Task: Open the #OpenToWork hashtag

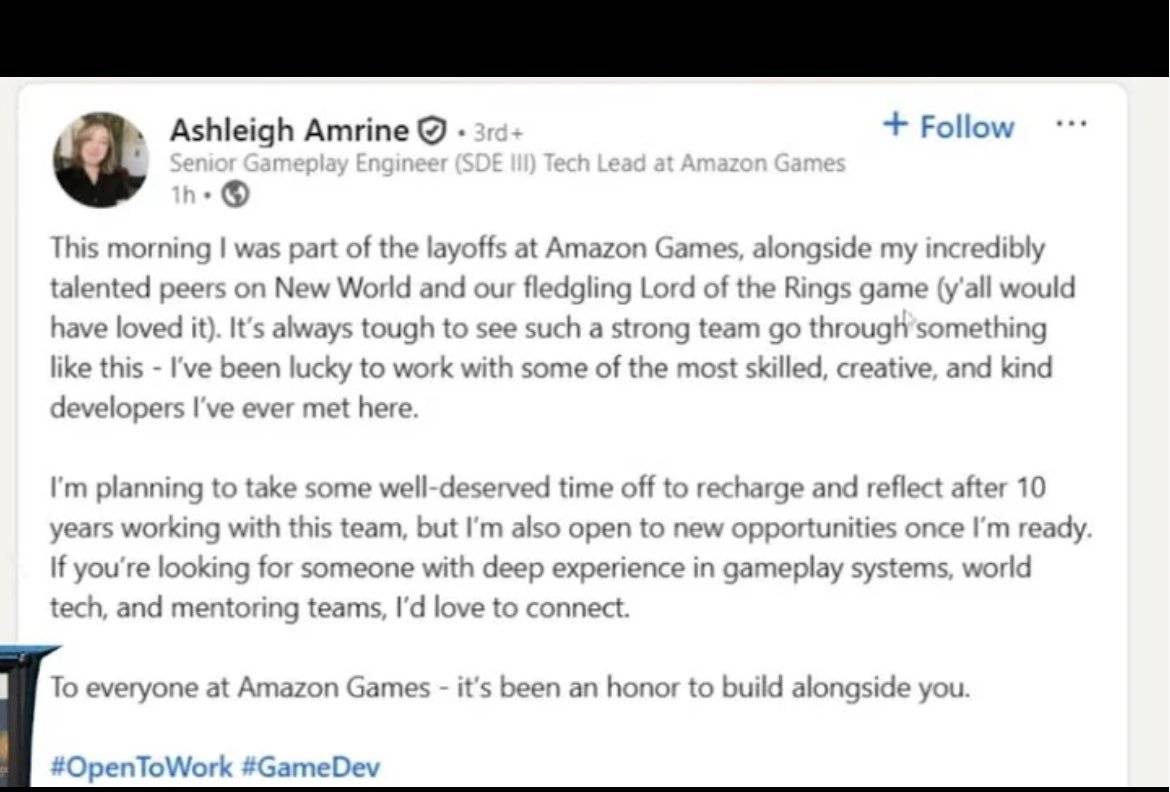Action: [x=140, y=768]
